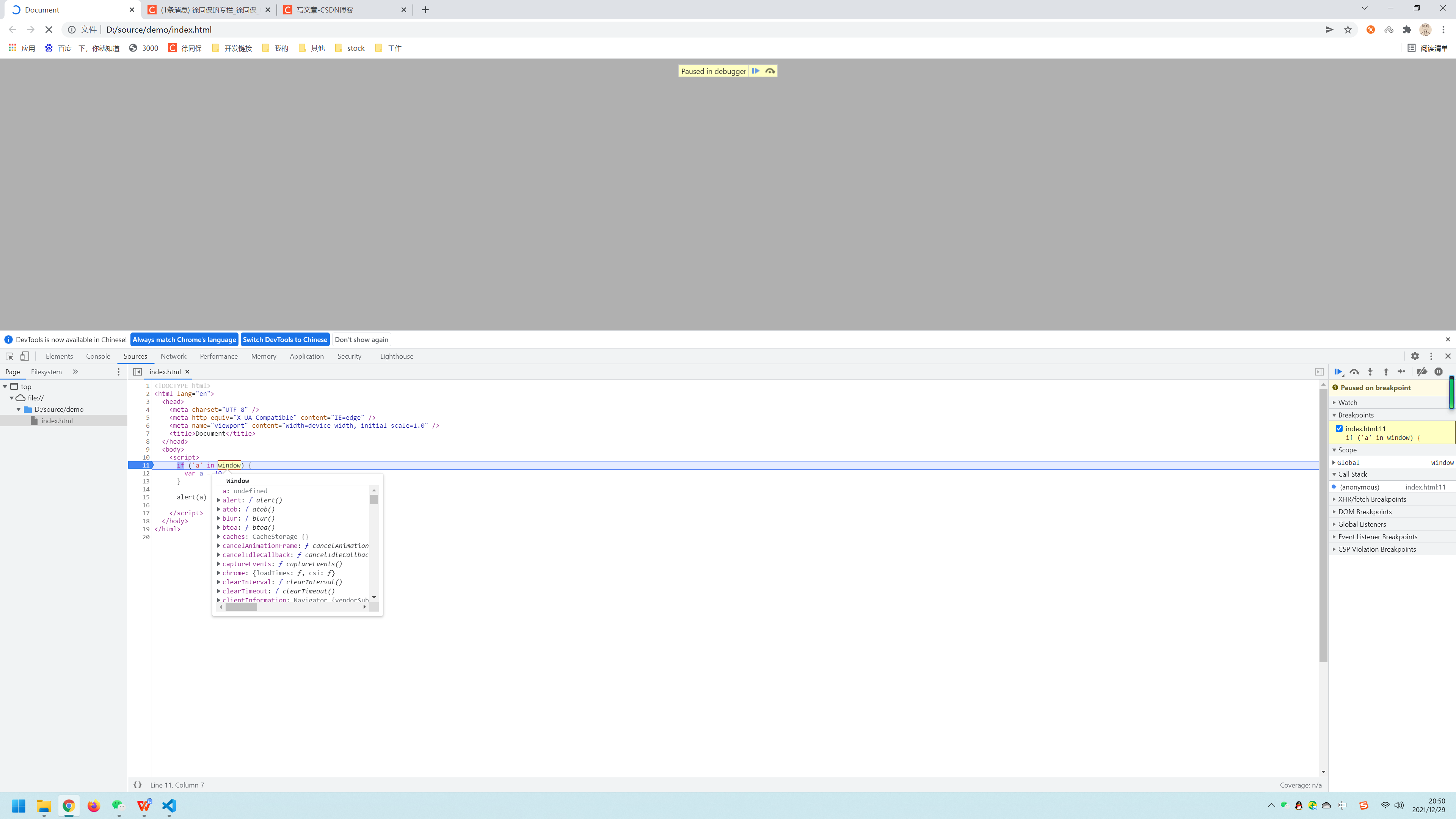Click Don't show again button
This screenshot has height=819, width=1456.
(361, 340)
